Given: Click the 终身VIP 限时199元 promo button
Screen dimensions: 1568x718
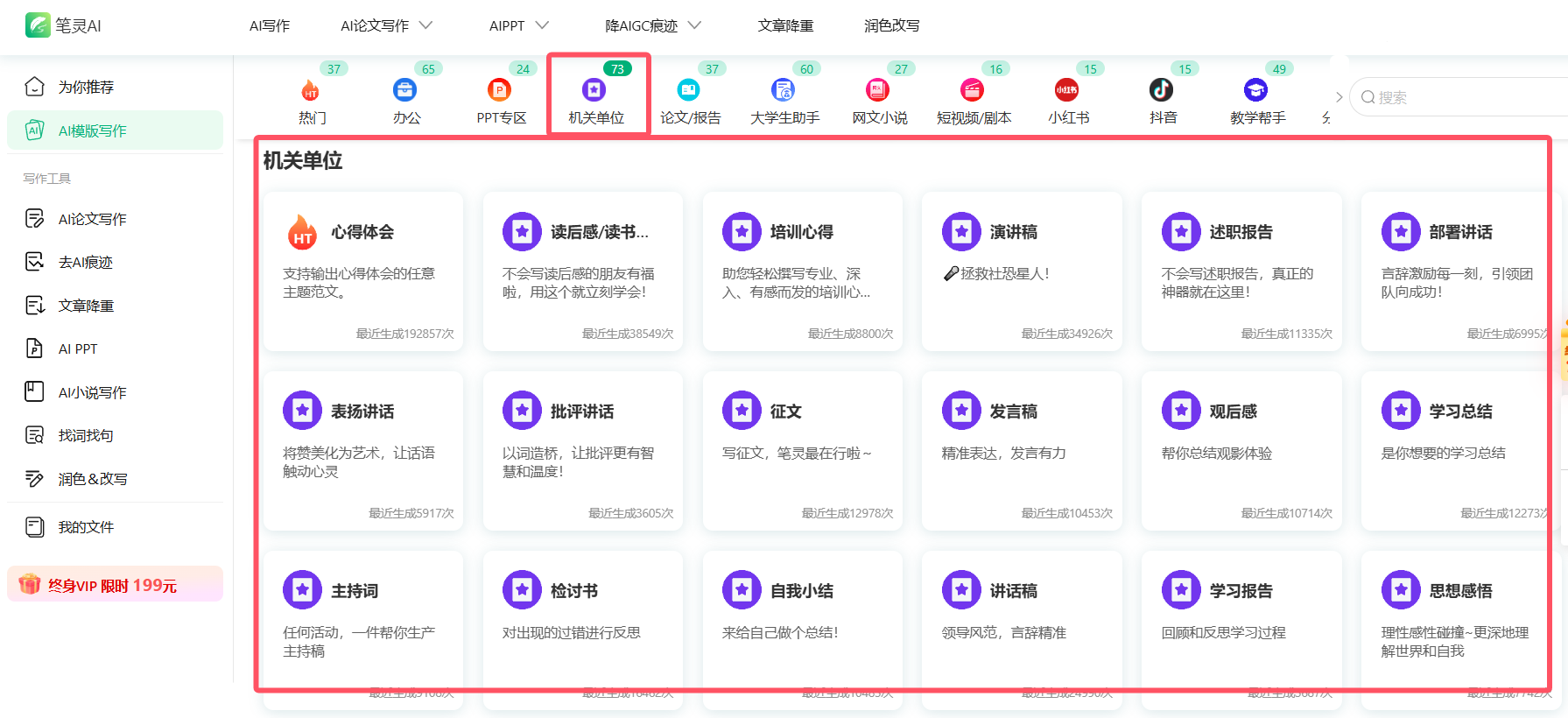Looking at the screenshot, I should [x=115, y=584].
